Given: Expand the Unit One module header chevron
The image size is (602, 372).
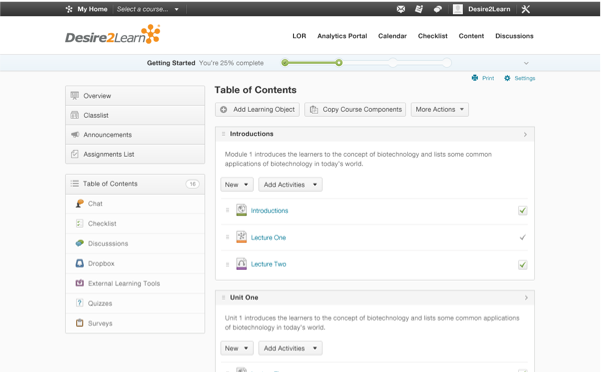Looking at the screenshot, I should [526, 298].
